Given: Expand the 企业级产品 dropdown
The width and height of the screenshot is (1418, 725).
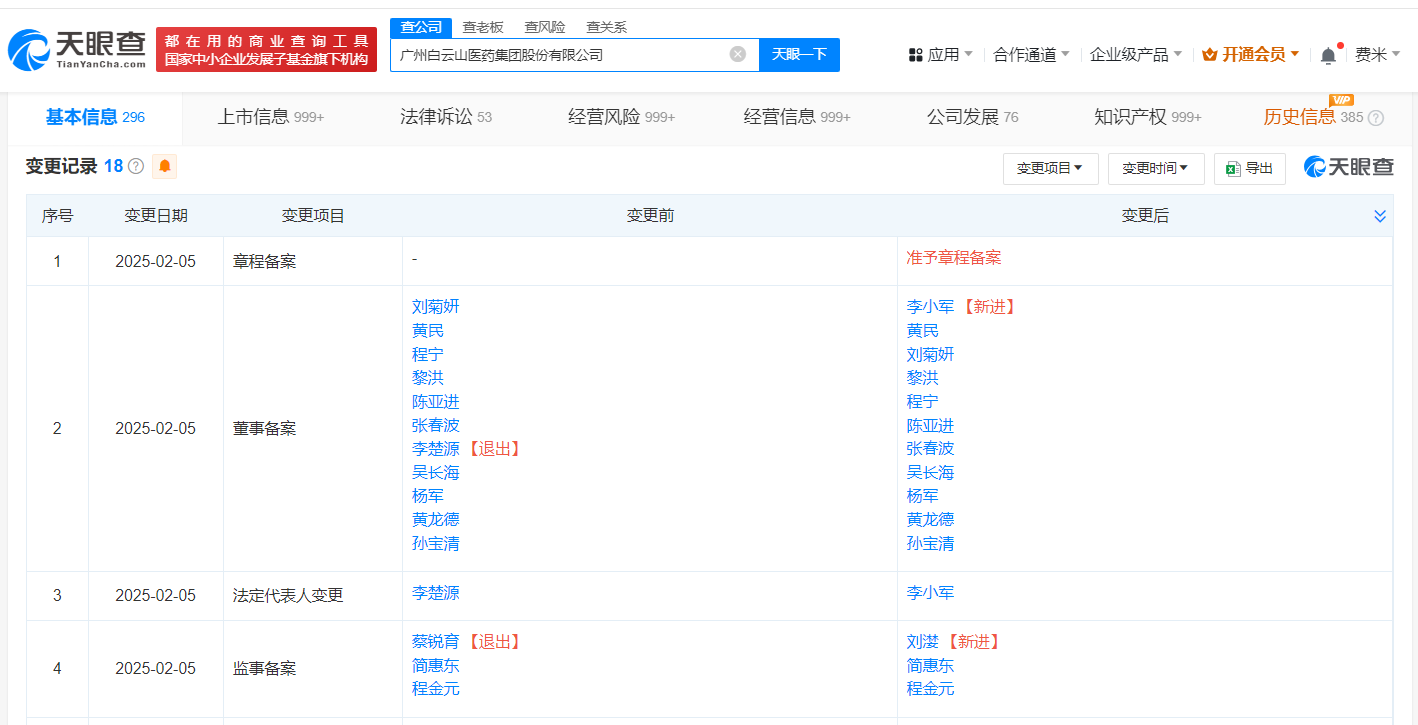Looking at the screenshot, I should (x=1135, y=55).
